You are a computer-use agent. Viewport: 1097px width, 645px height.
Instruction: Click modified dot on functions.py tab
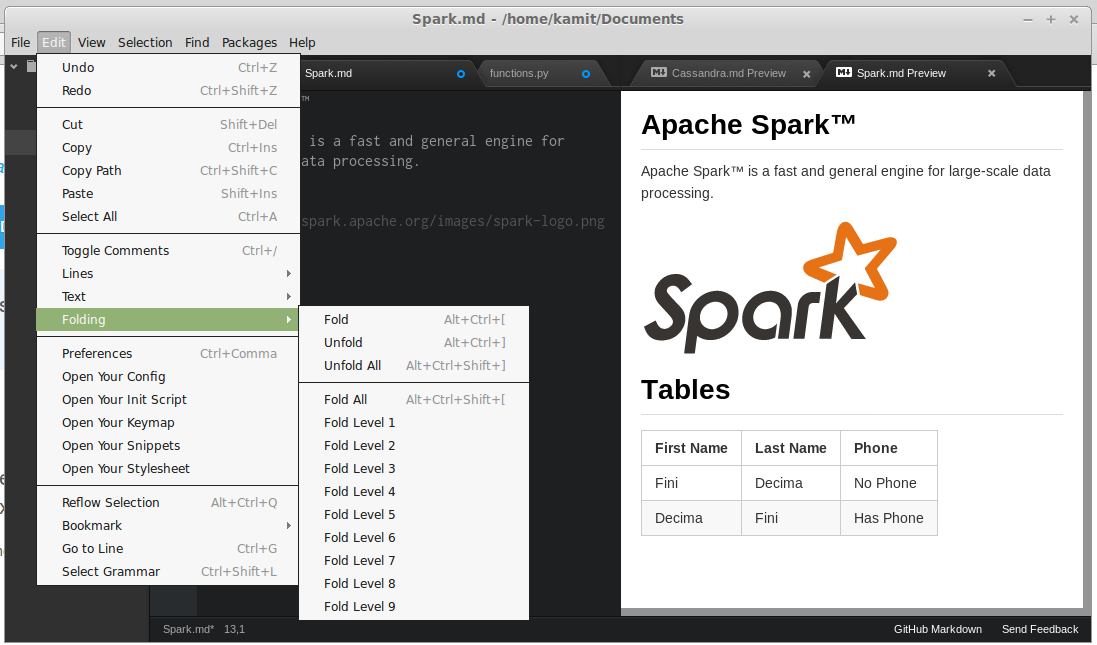[x=586, y=73]
